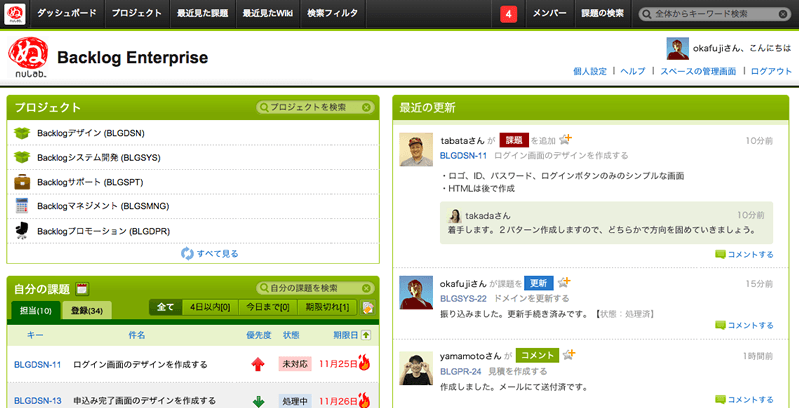Viewport: 799px width, 408px height.
Task: Open the 個人設定 link
Action: [x=590, y=71]
